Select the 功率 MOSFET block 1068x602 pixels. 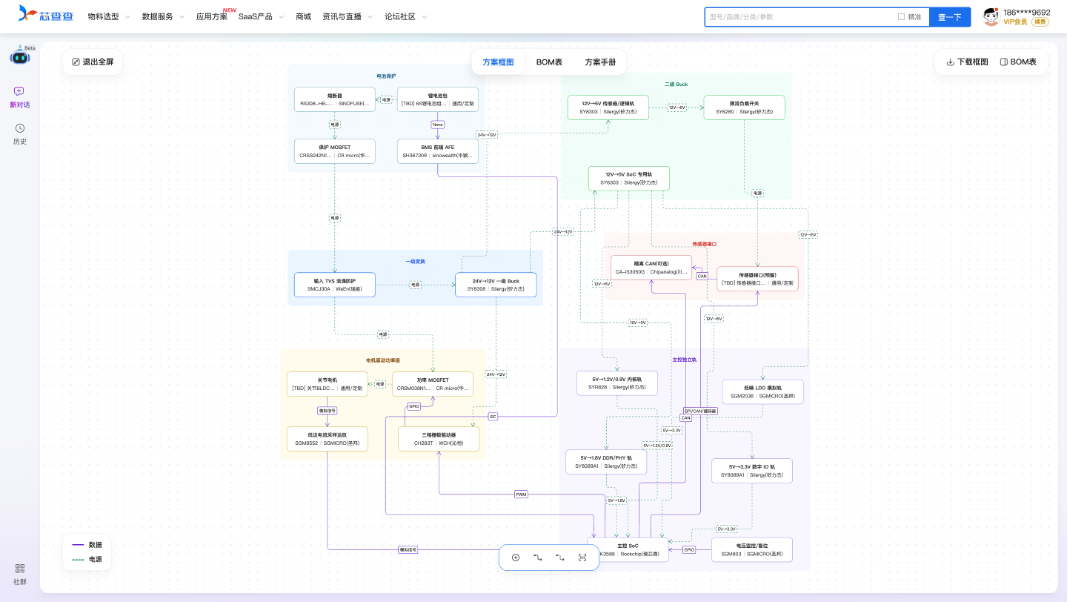point(433,384)
